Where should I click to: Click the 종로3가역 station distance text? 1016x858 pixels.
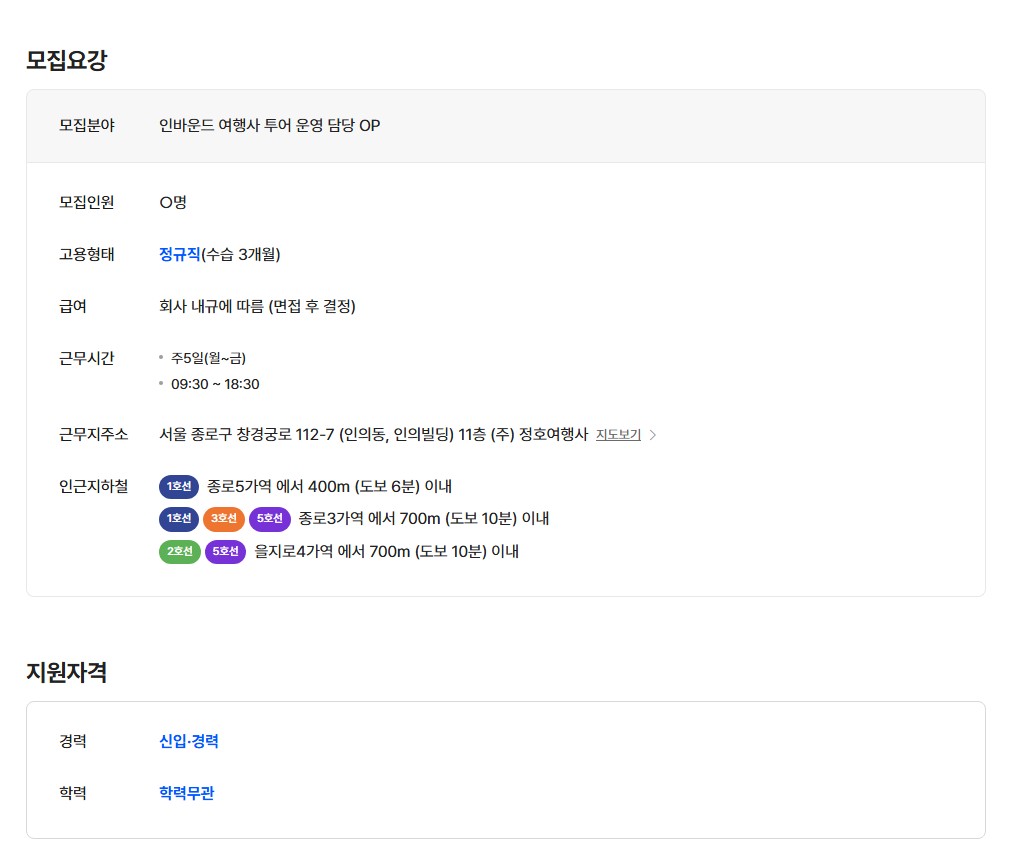click(x=424, y=519)
